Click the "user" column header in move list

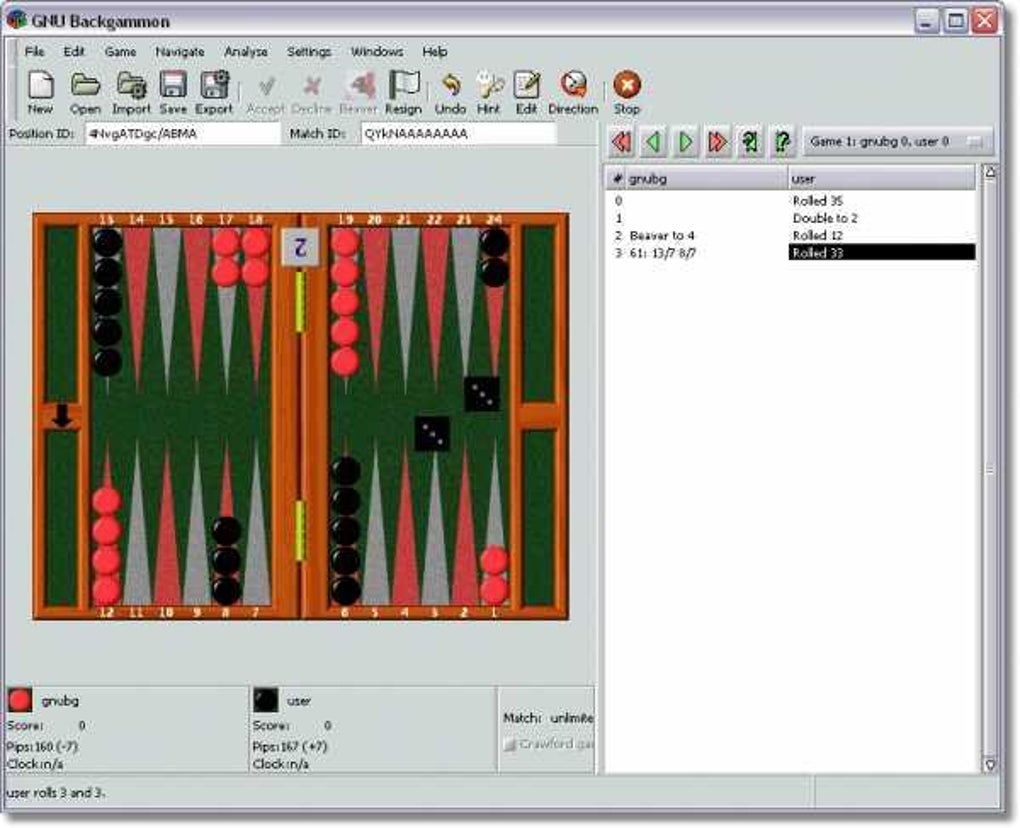tap(881, 178)
